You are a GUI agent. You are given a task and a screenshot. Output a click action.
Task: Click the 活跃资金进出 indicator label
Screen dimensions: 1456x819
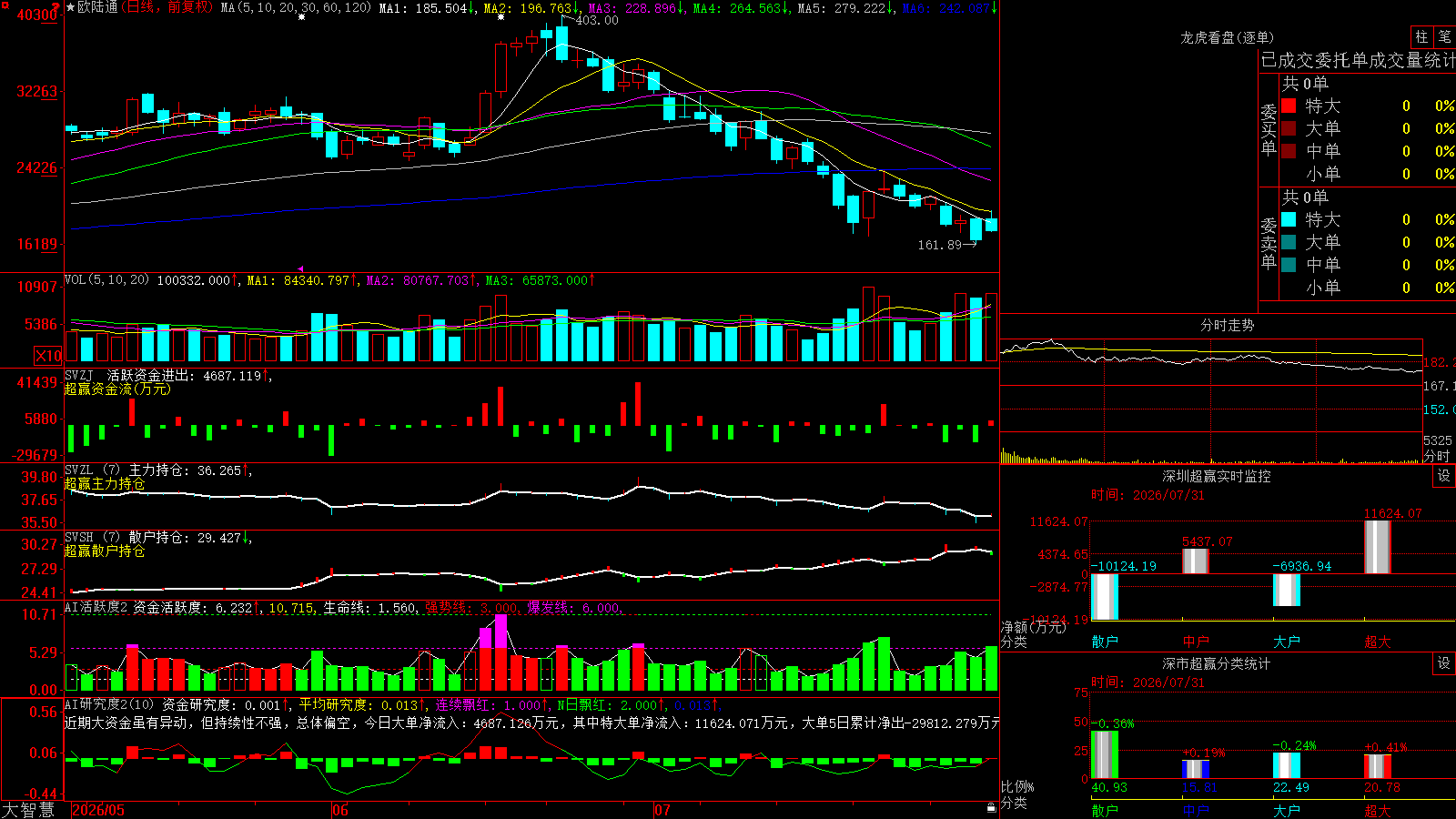point(149,375)
